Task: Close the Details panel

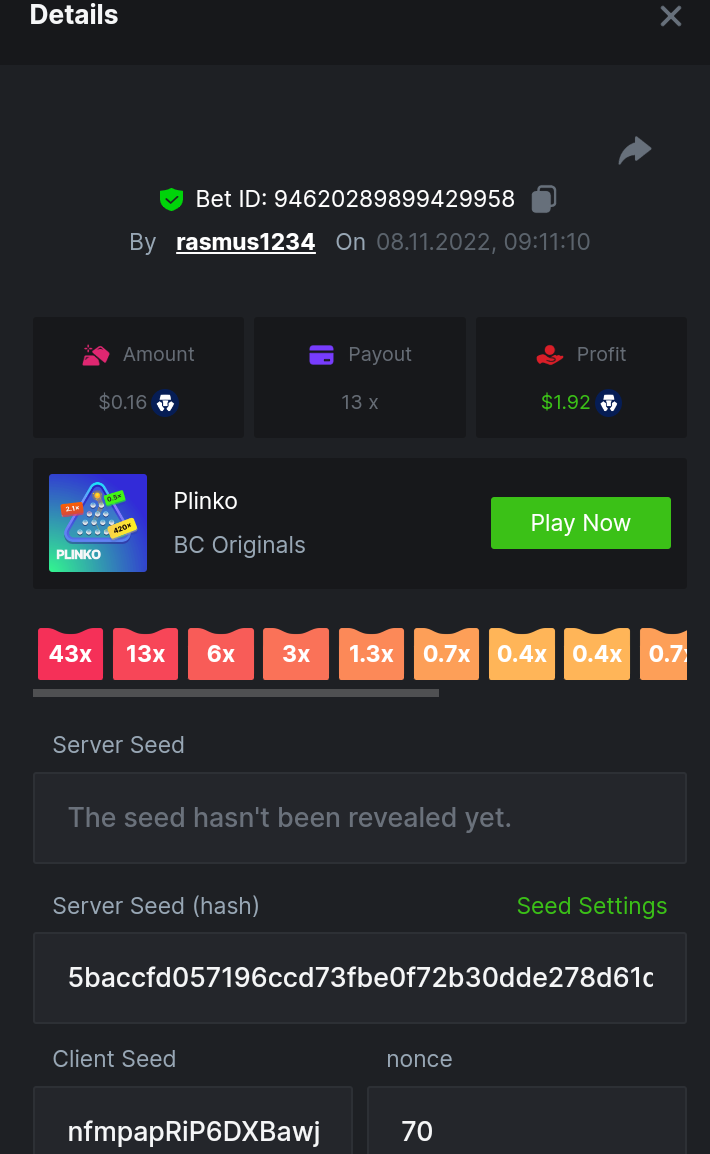Action: point(670,16)
